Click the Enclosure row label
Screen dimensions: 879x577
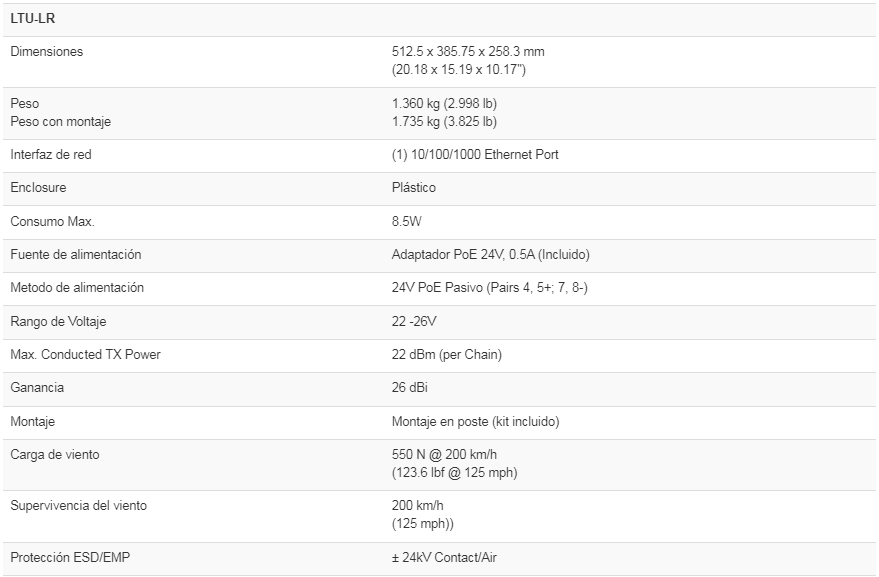tap(38, 188)
